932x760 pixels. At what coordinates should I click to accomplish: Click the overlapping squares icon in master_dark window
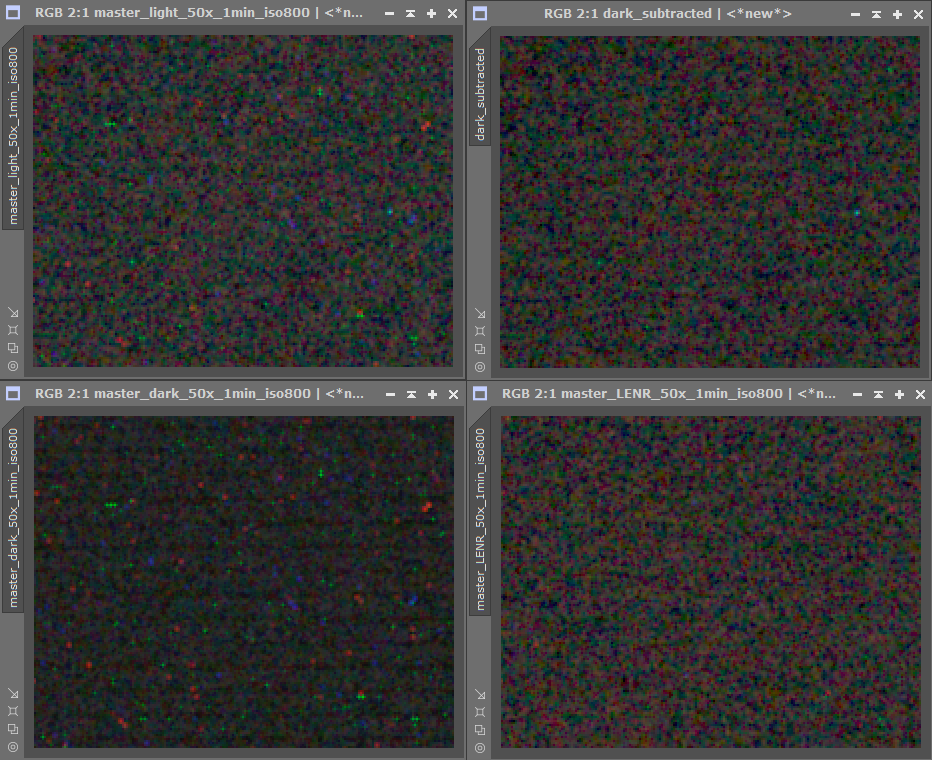(x=13, y=729)
